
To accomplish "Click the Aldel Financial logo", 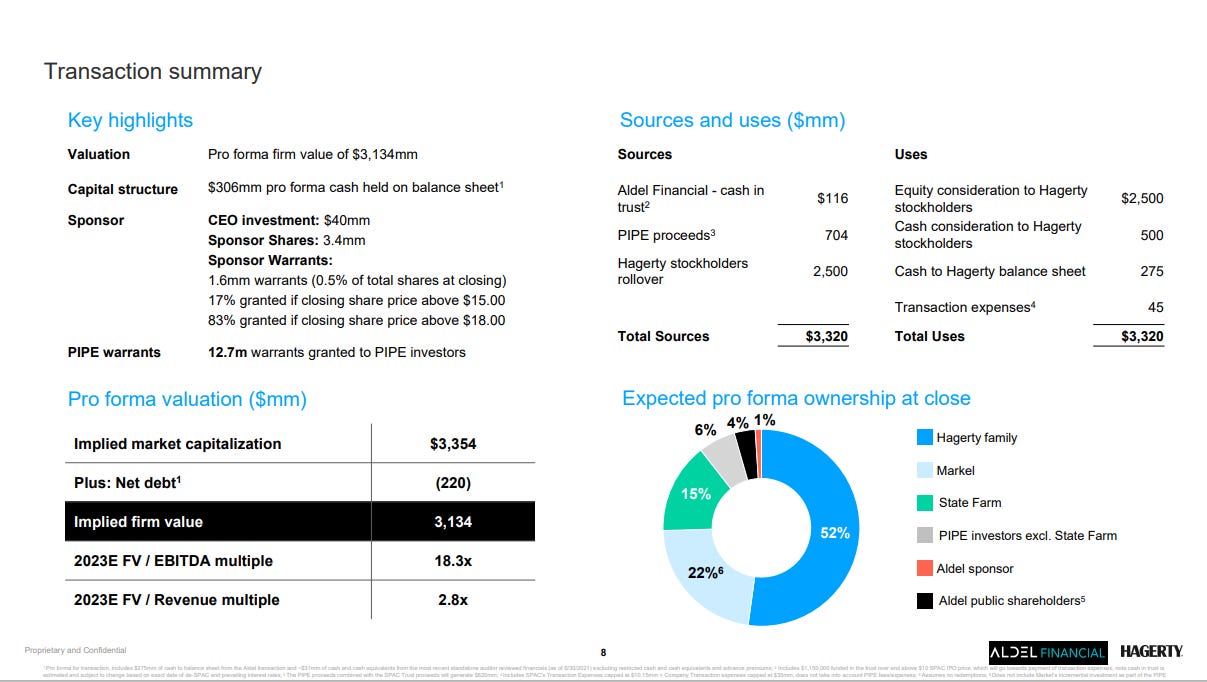I will coord(1048,652).
